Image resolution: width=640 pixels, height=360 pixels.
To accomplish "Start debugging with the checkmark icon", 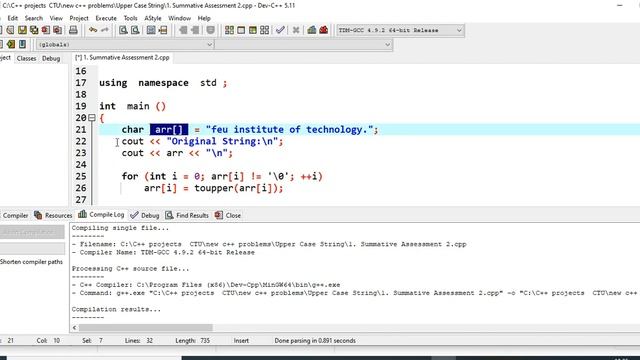I will pyautogui.click(x=280, y=30).
